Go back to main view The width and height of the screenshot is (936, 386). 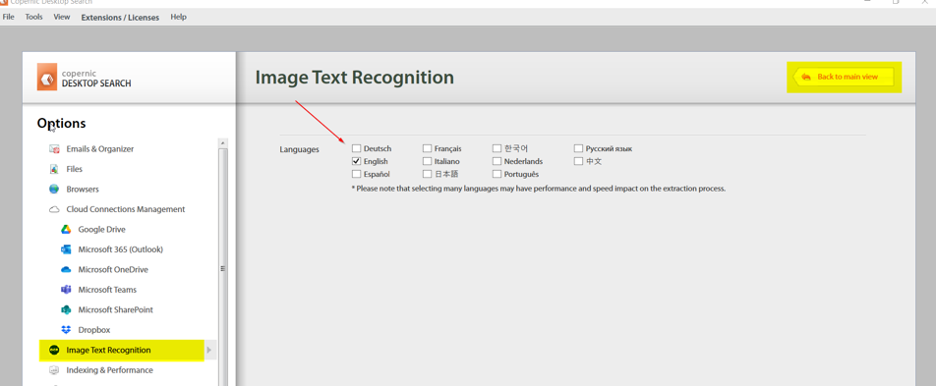pyautogui.click(x=843, y=77)
